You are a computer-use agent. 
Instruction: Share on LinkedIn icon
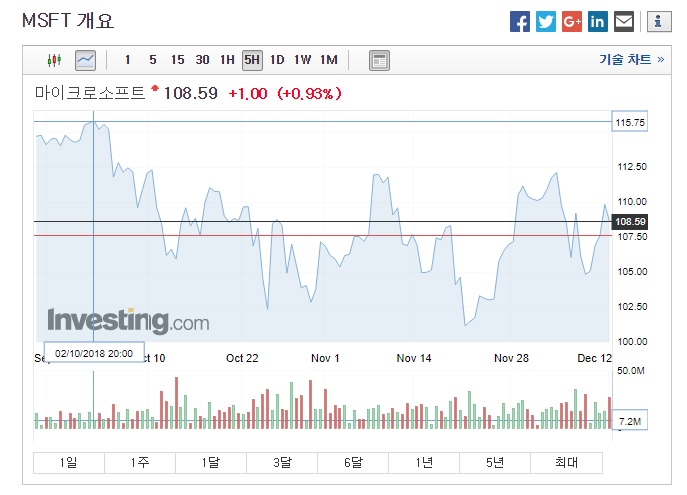[x=598, y=21]
